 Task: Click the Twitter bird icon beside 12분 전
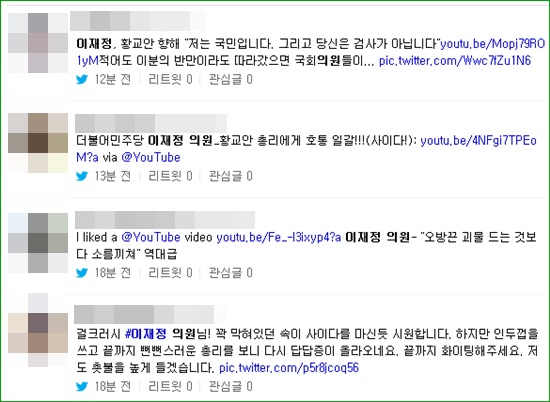pos(82,80)
